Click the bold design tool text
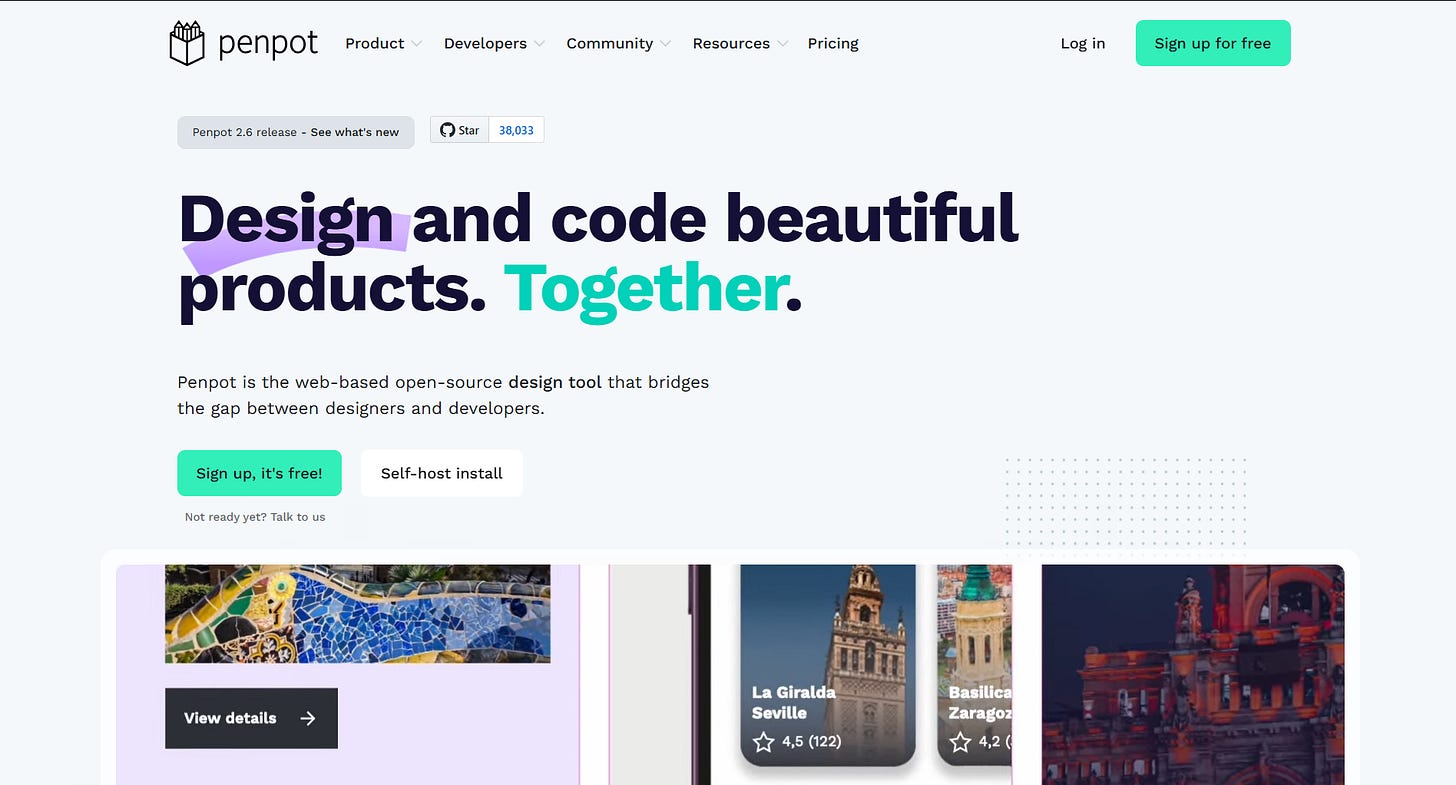Viewport: 1456px width, 785px height. coord(555,382)
